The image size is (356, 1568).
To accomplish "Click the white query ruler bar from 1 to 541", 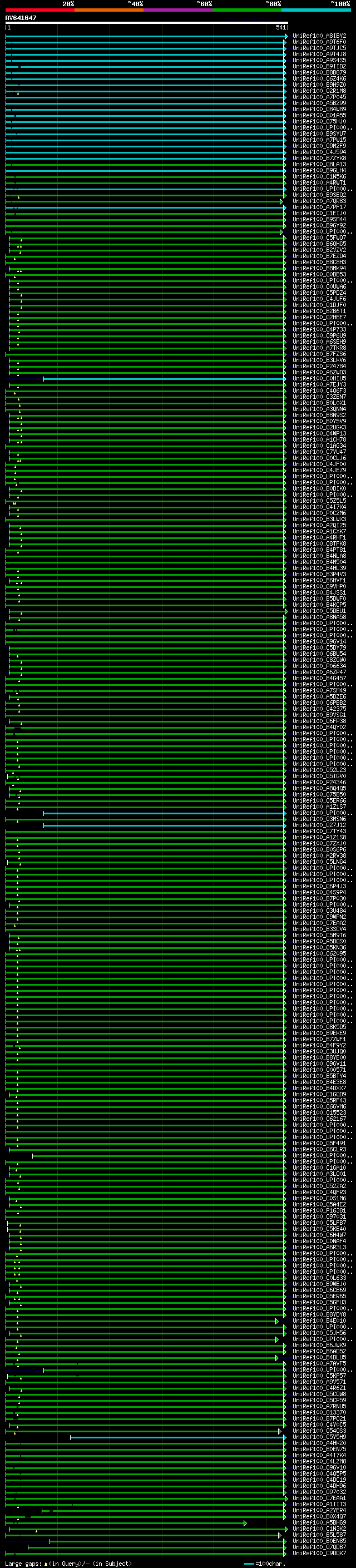I will click(147, 22).
